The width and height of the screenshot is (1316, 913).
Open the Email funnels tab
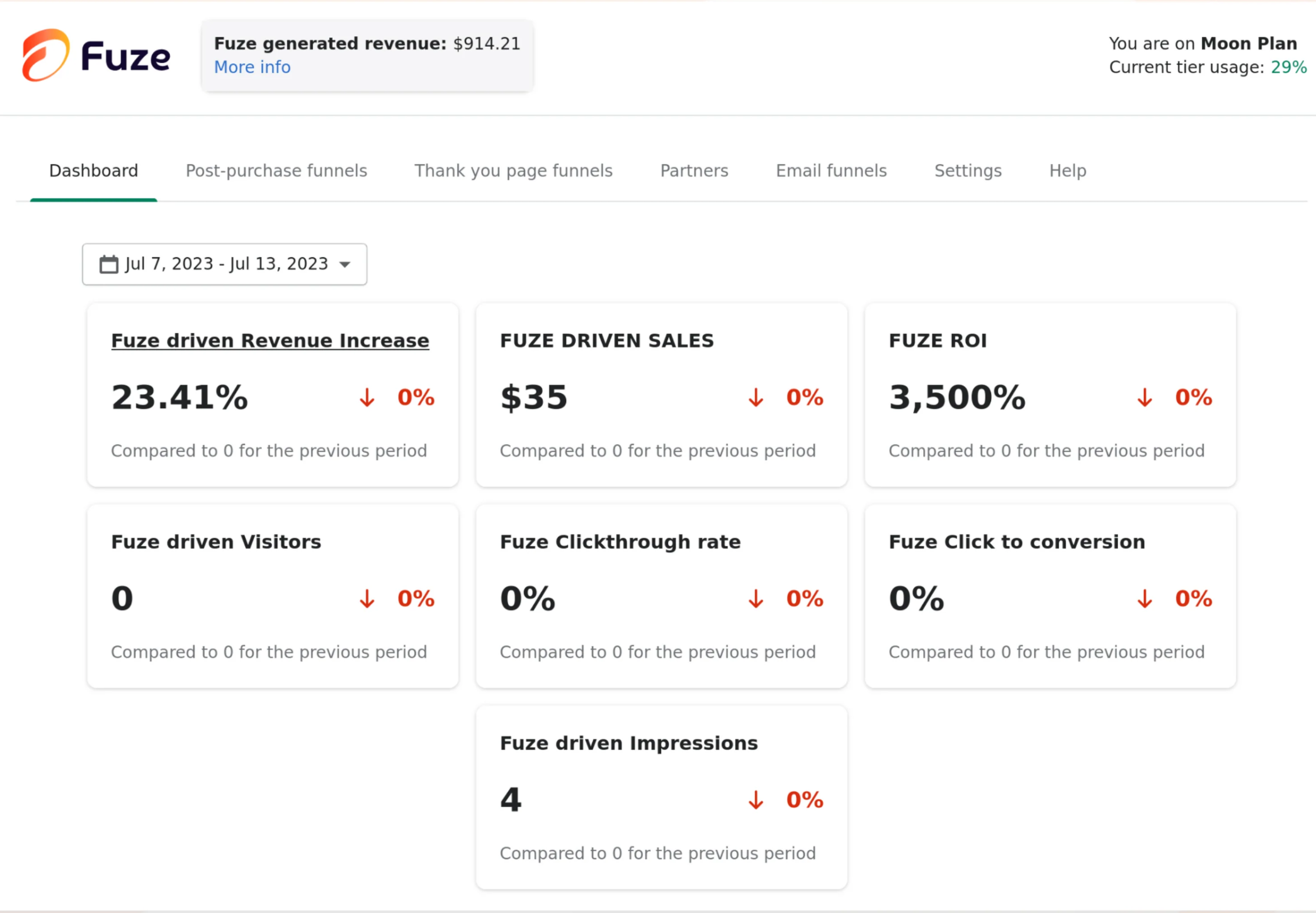tap(831, 170)
